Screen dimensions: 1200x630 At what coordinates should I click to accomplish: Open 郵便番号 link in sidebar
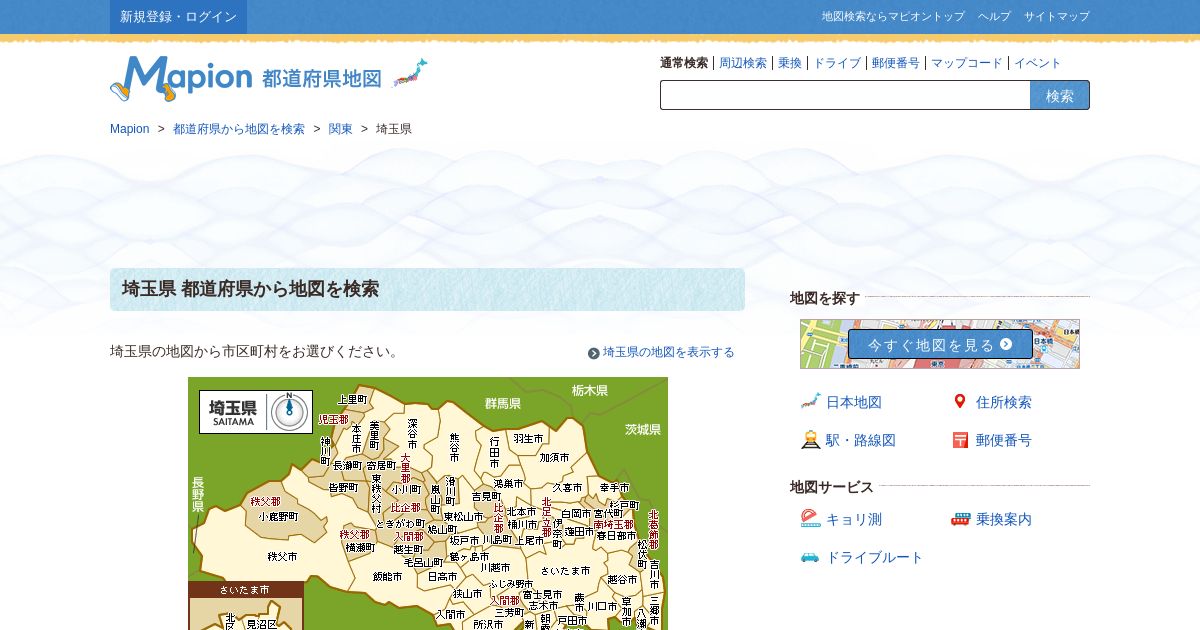[x=1004, y=440]
